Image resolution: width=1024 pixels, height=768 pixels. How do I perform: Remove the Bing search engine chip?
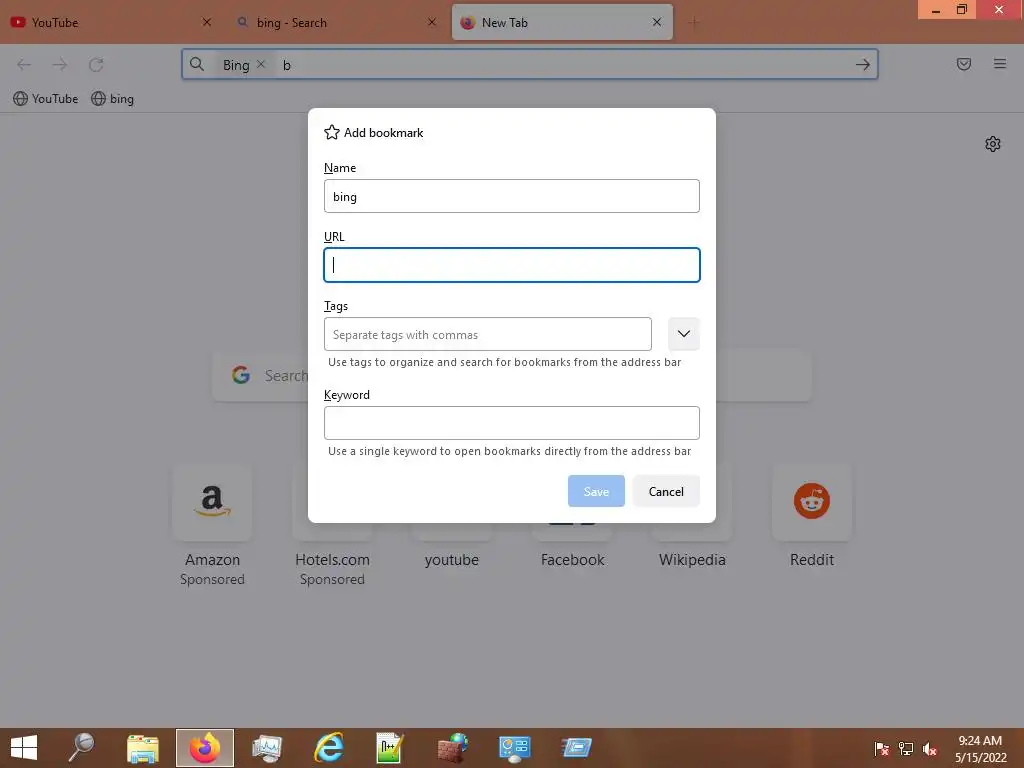pos(261,64)
